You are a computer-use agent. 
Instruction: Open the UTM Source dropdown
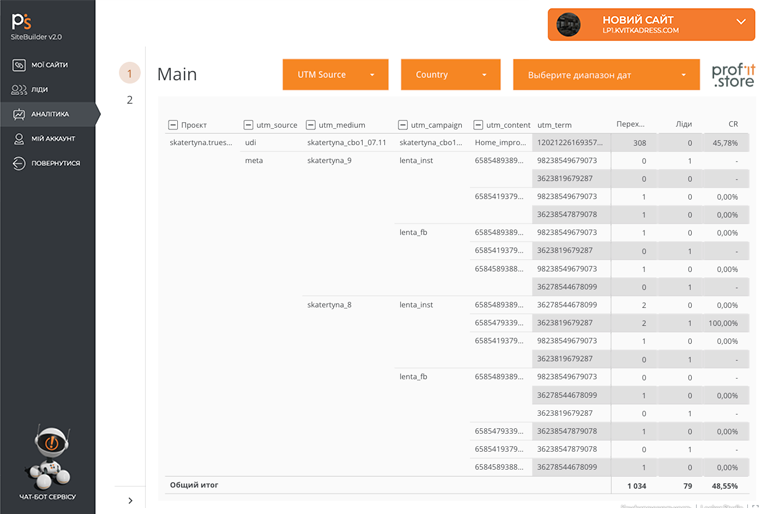[x=334, y=75]
